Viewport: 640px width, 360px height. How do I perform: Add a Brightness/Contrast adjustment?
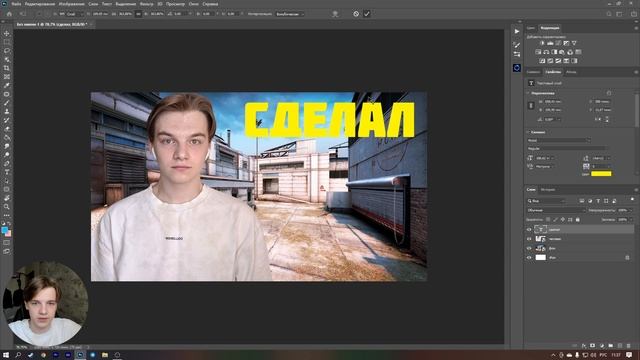542,43
